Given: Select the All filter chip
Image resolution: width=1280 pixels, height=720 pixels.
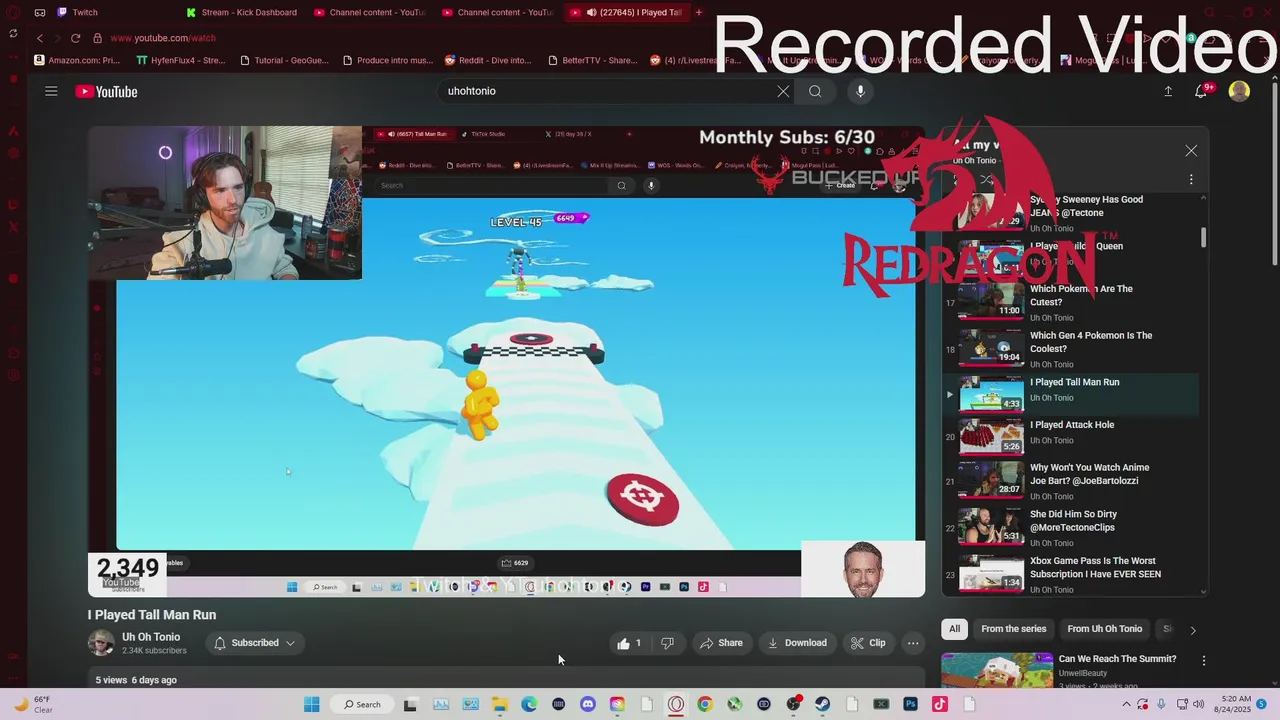Looking at the screenshot, I should pos(955,629).
